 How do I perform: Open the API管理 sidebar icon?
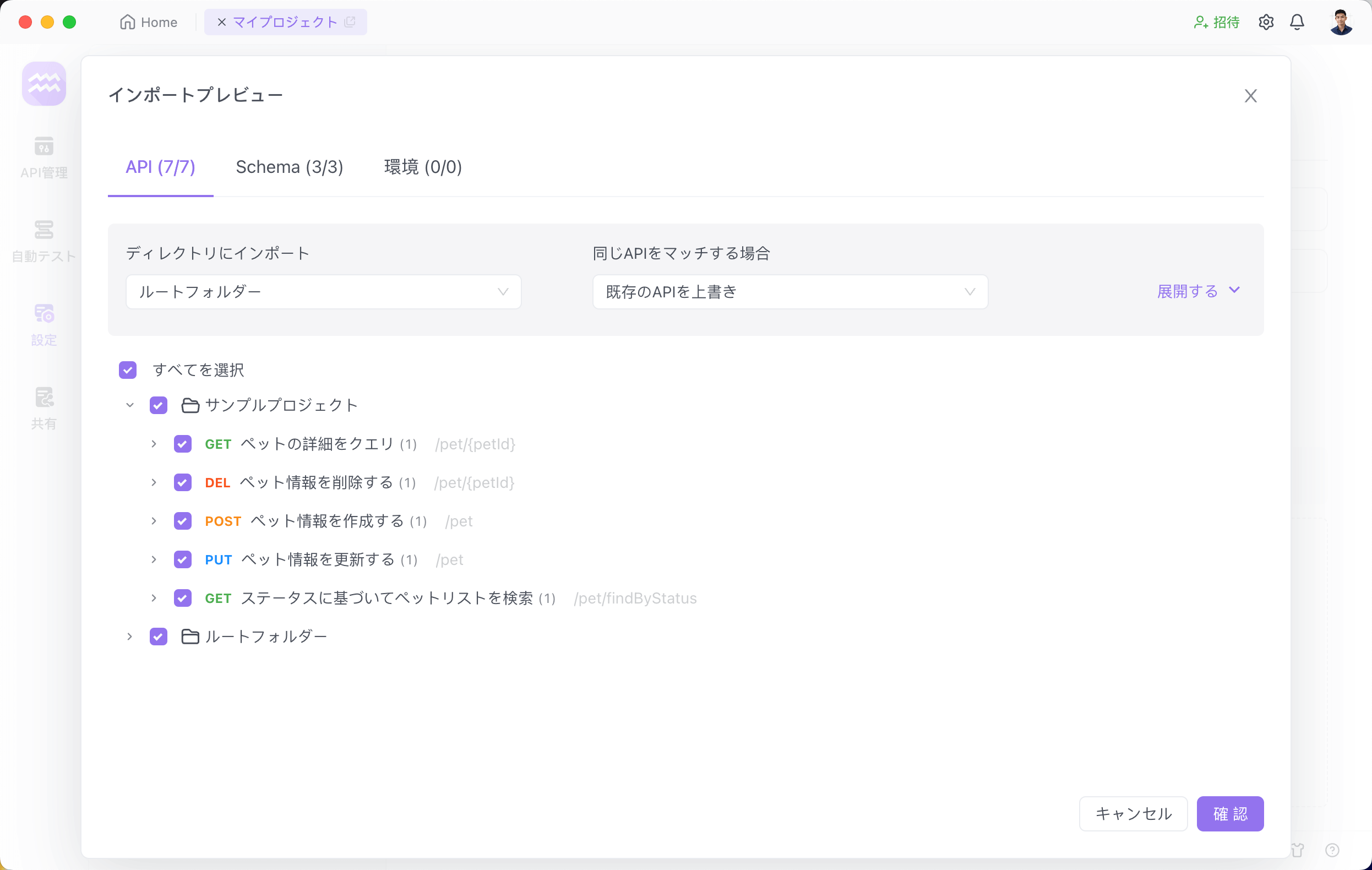pos(44,146)
